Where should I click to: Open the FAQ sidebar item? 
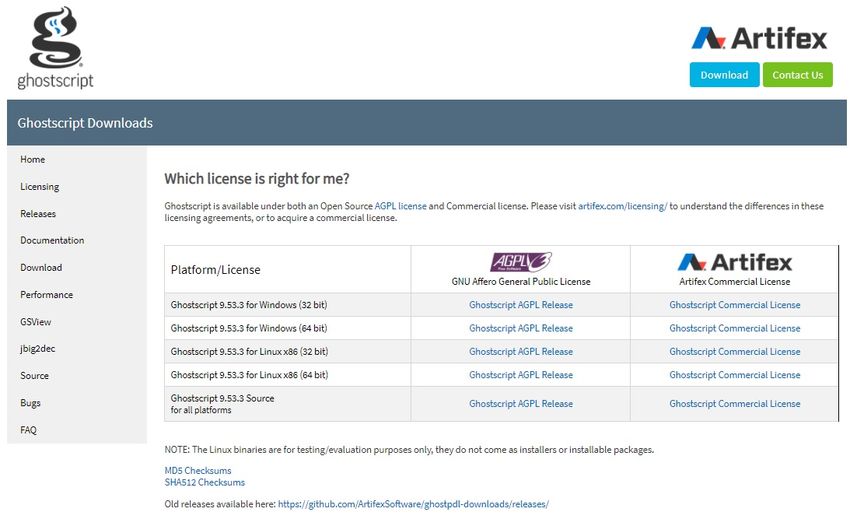29,430
